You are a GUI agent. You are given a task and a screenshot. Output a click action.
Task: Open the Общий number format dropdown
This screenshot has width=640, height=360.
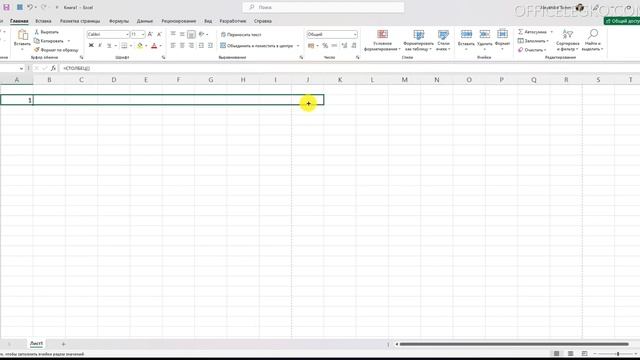click(355, 34)
